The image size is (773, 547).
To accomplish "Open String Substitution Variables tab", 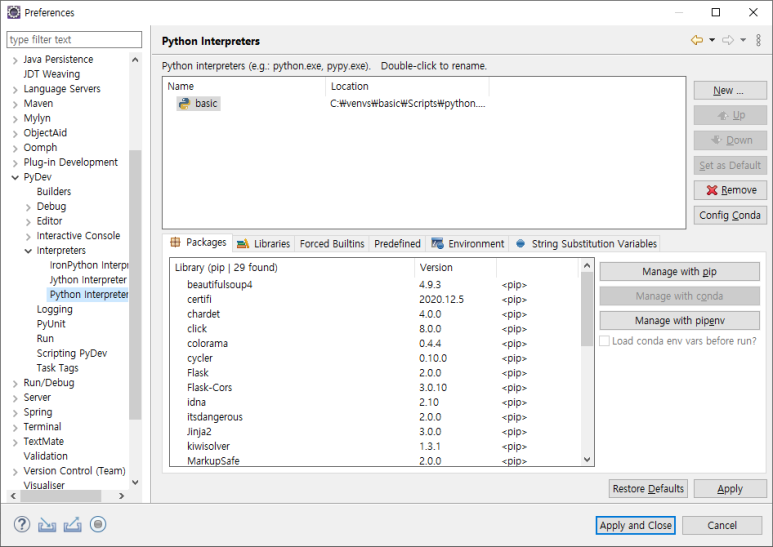I will (x=586, y=244).
